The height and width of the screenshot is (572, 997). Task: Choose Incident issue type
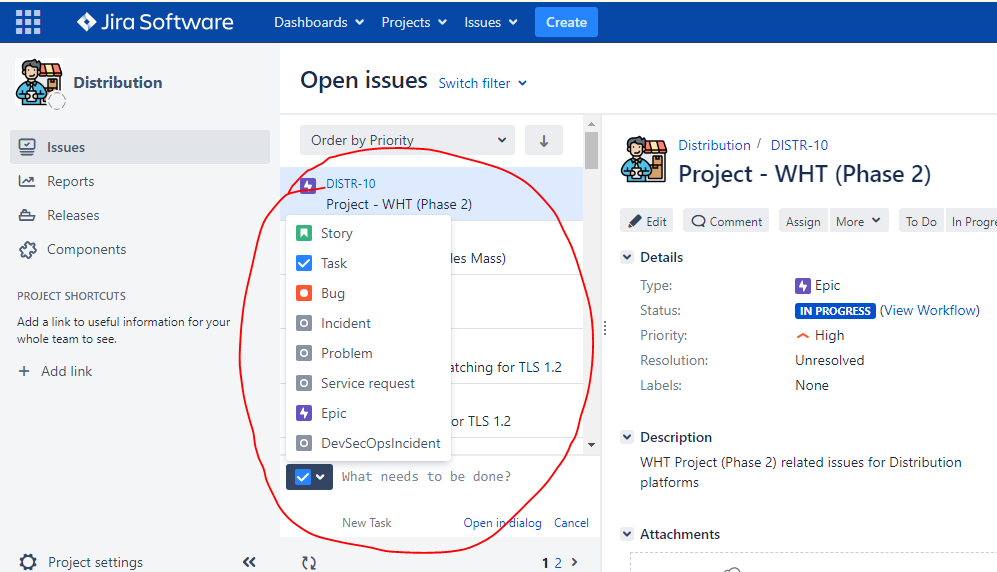(369, 323)
